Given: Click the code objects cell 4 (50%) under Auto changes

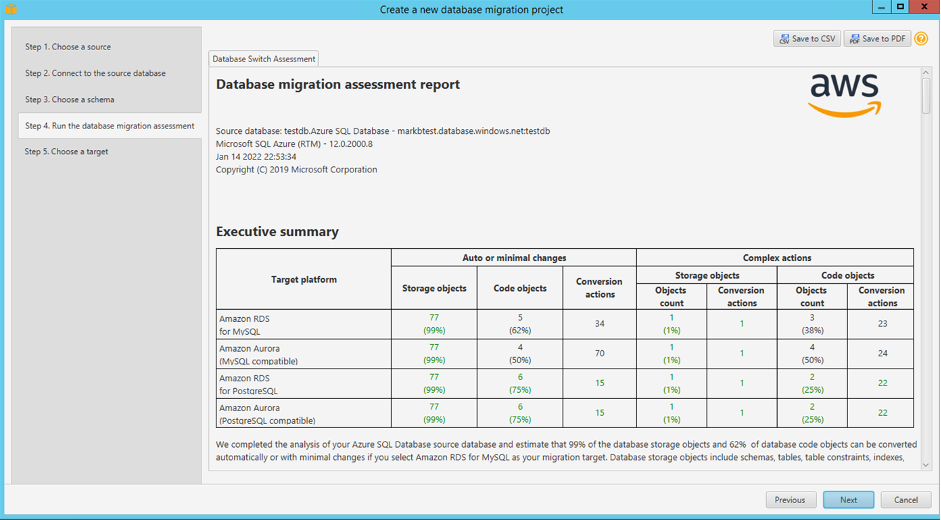Looking at the screenshot, I should [x=520, y=354].
